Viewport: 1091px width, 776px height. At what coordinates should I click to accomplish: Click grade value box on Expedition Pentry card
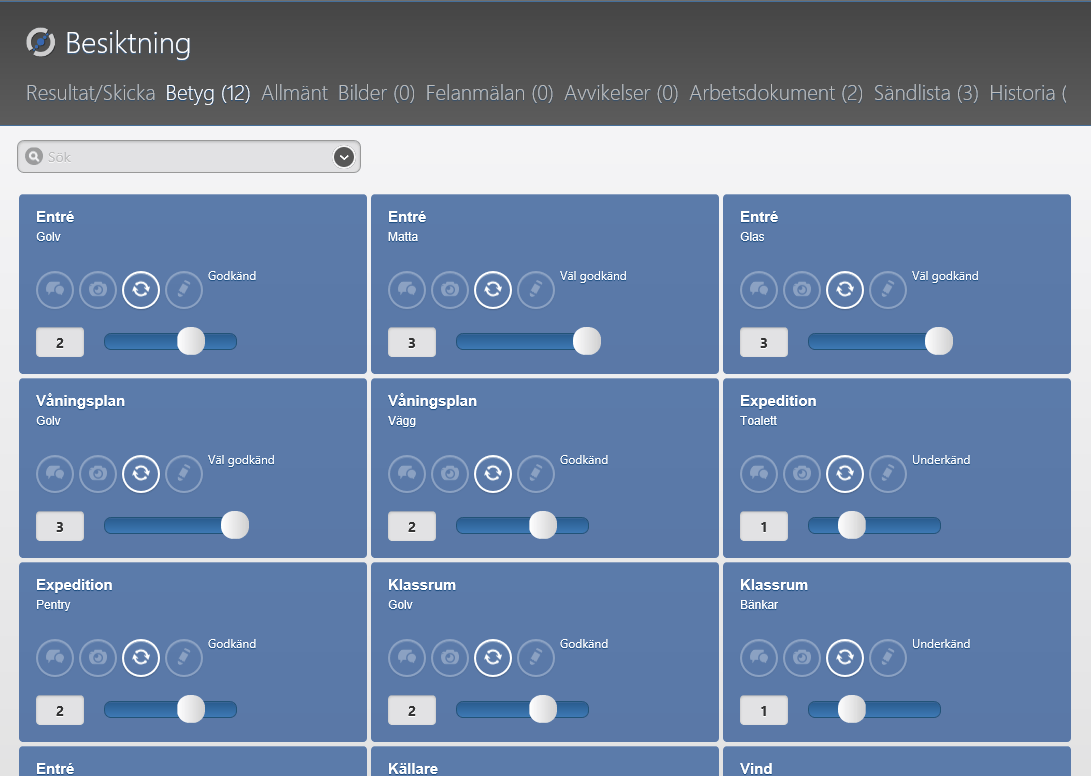(x=60, y=711)
